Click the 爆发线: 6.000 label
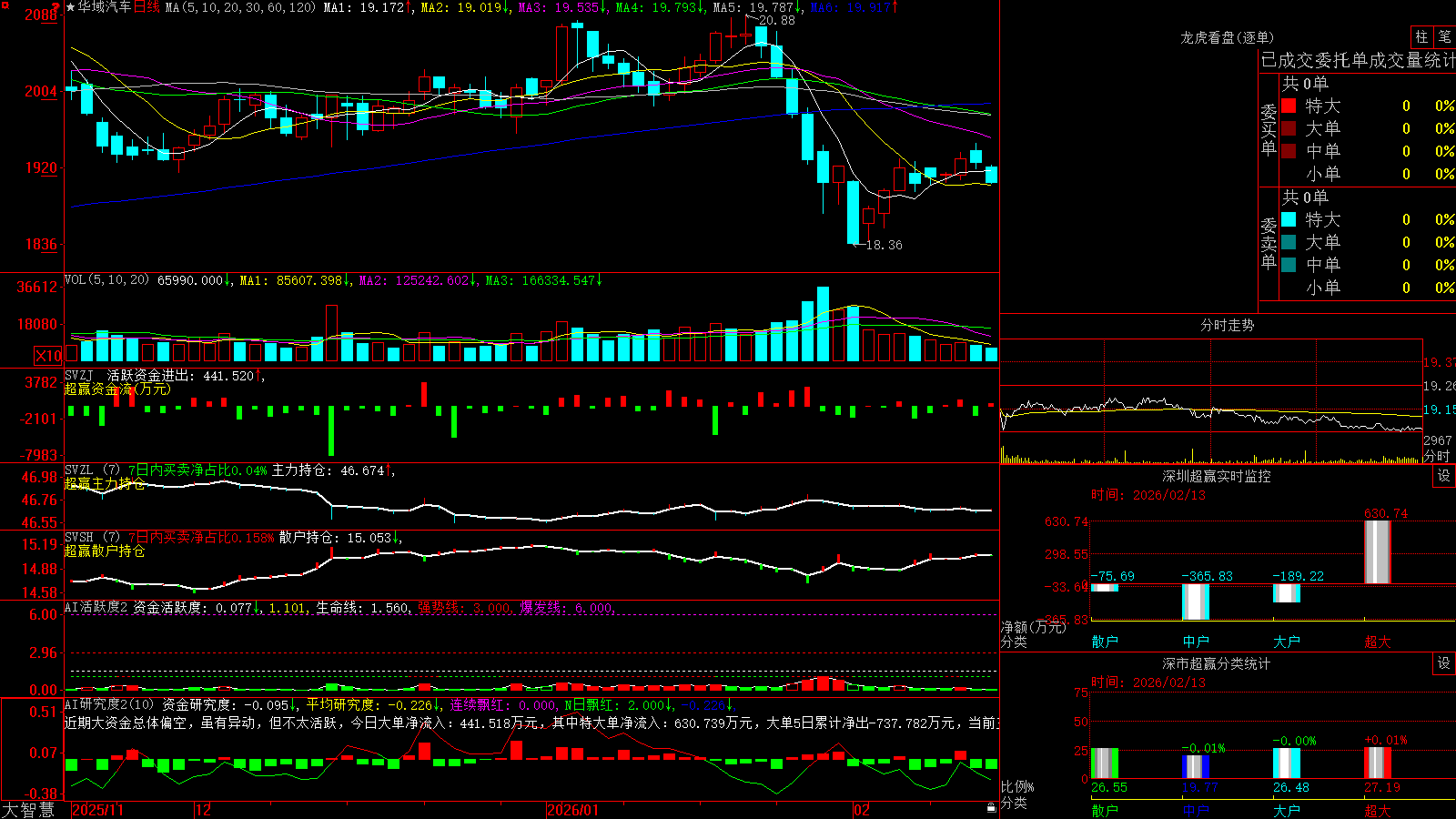 point(567,607)
